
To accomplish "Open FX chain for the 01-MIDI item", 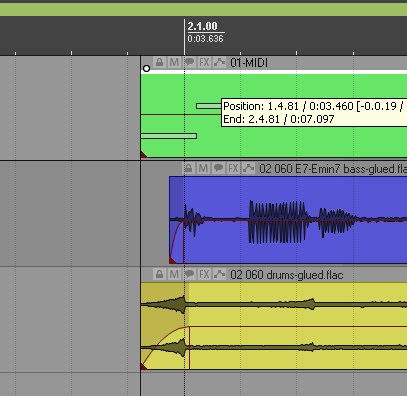I will click(204, 62).
